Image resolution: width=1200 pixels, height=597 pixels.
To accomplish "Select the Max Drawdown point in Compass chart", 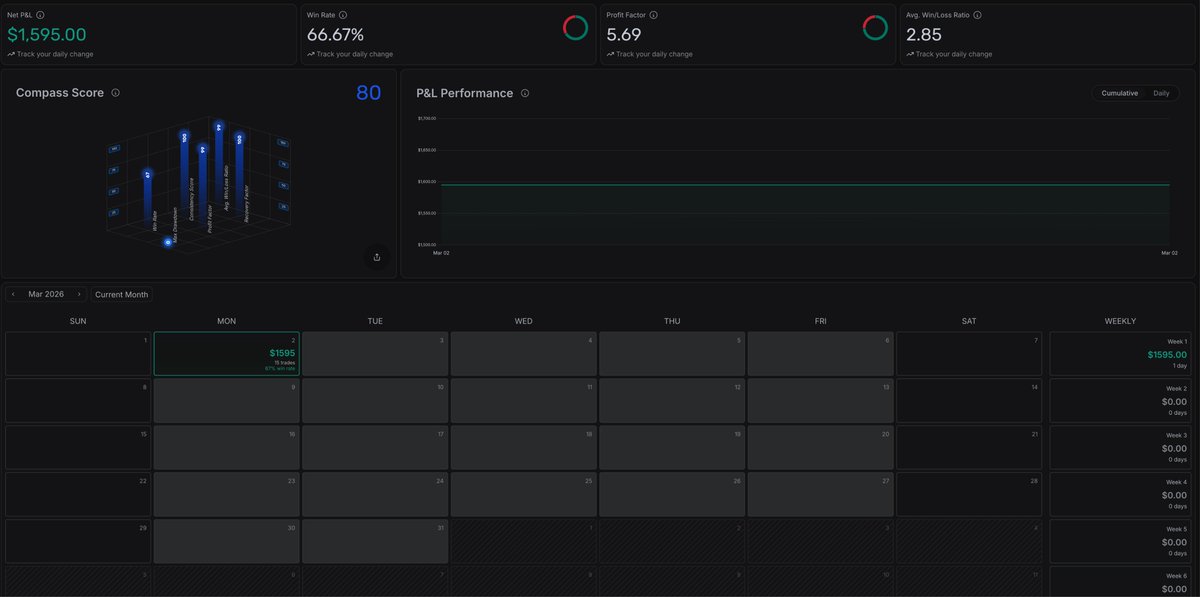I will click(x=168, y=242).
